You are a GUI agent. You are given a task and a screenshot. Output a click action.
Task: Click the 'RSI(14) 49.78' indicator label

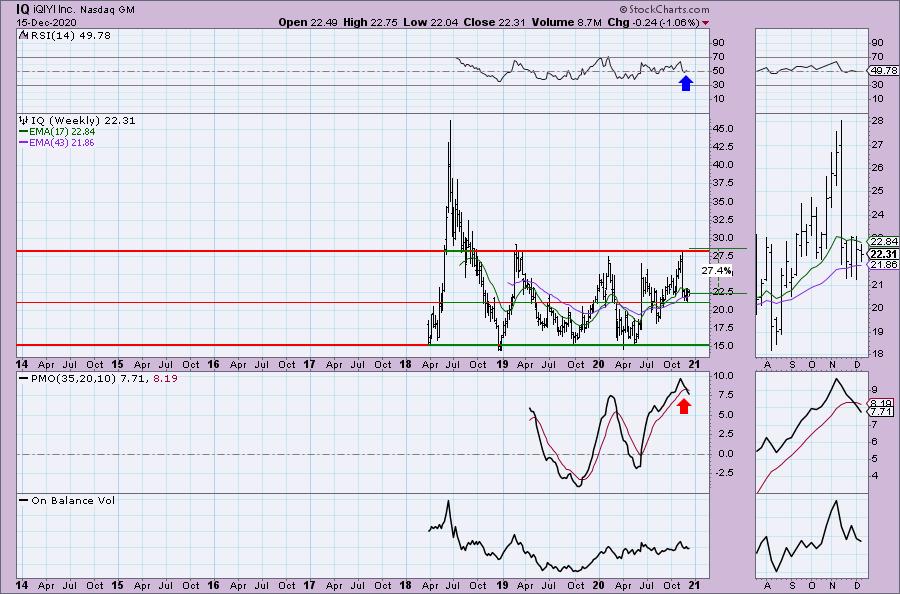pos(70,35)
